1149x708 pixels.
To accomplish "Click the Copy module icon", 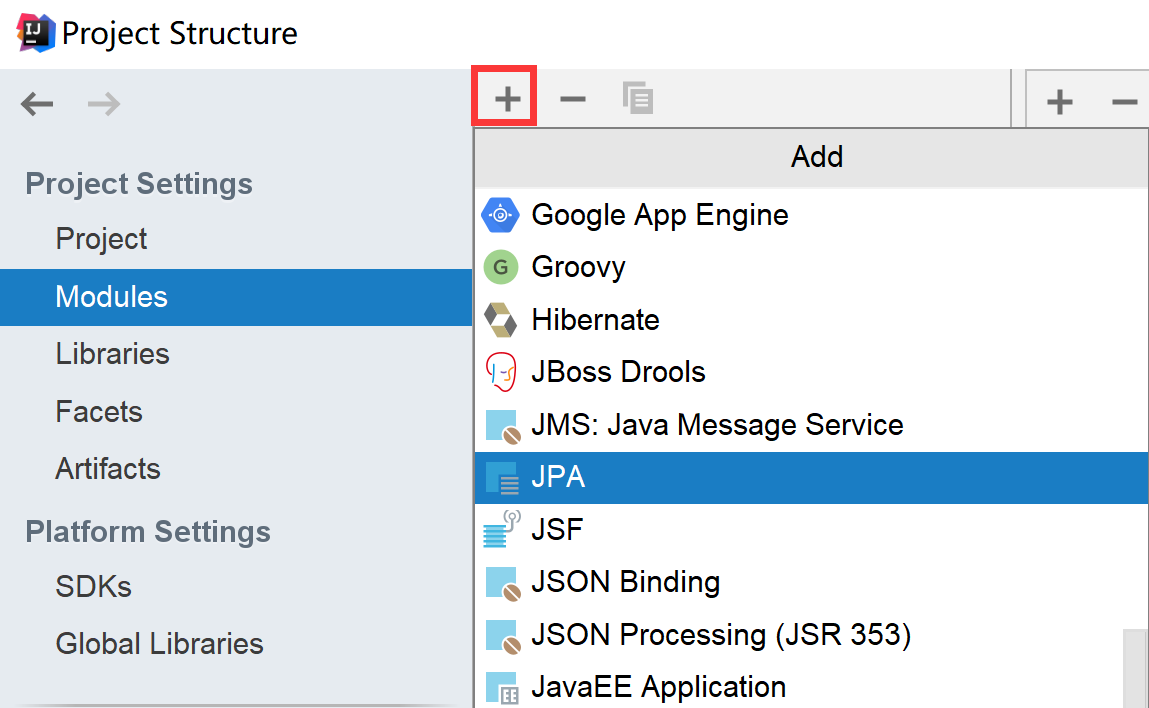I will (637, 98).
